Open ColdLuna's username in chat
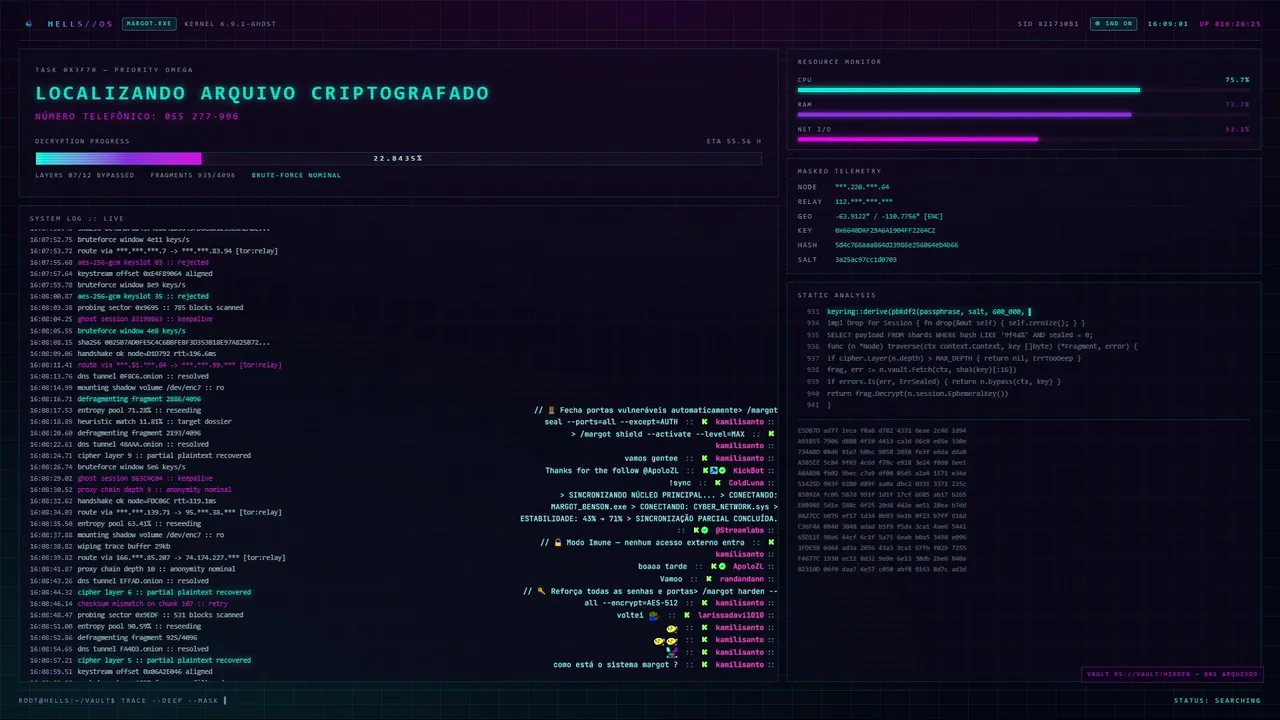 [746, 483]
